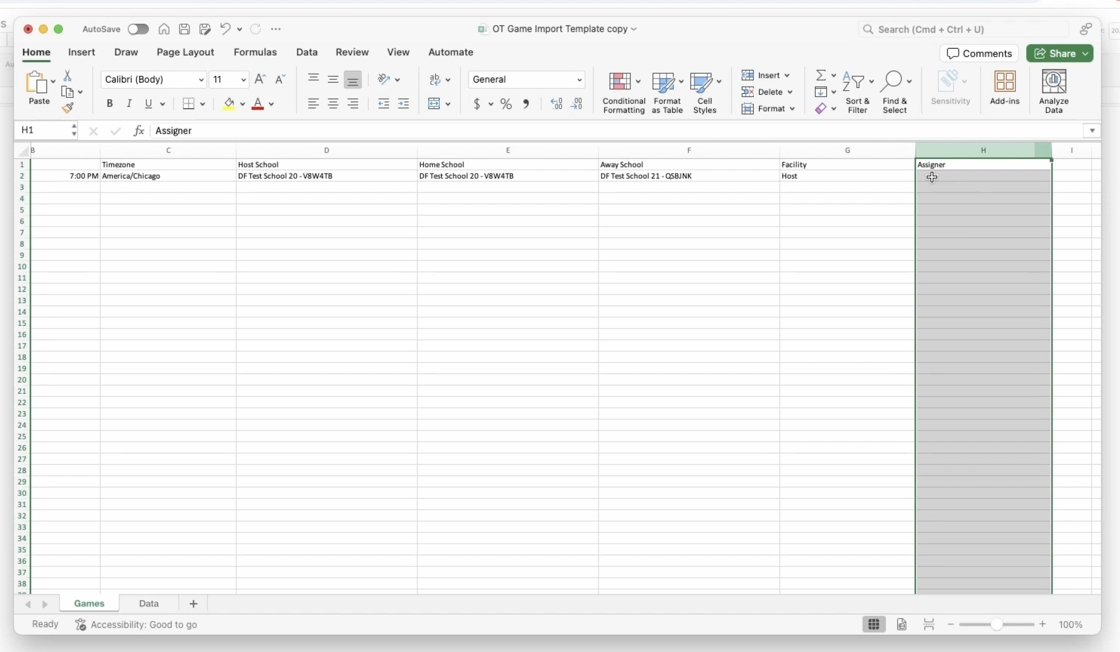Click the Name Box showing H1

[x=40, y=131]
